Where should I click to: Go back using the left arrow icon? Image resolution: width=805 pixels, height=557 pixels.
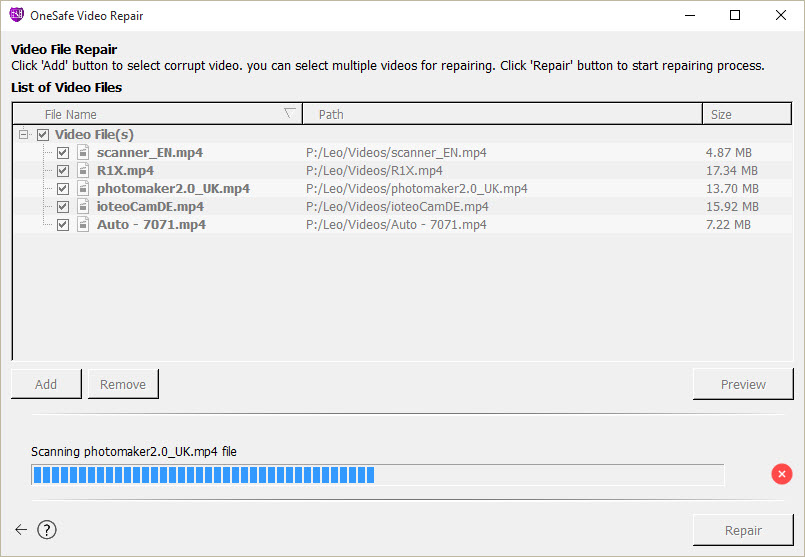[x=21, y=529]
